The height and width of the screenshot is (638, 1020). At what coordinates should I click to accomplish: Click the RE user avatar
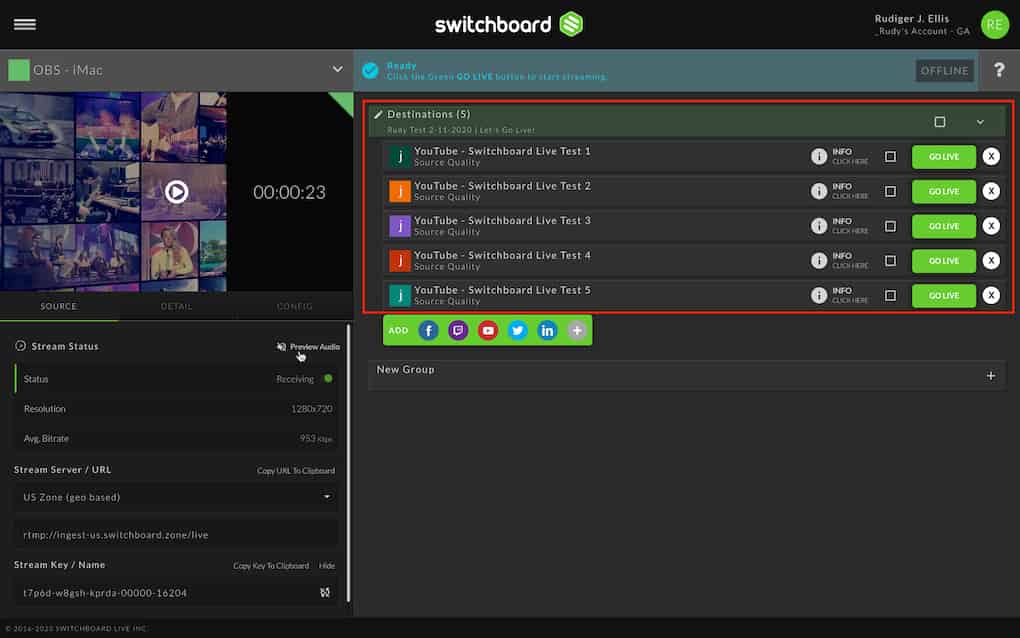994,25
